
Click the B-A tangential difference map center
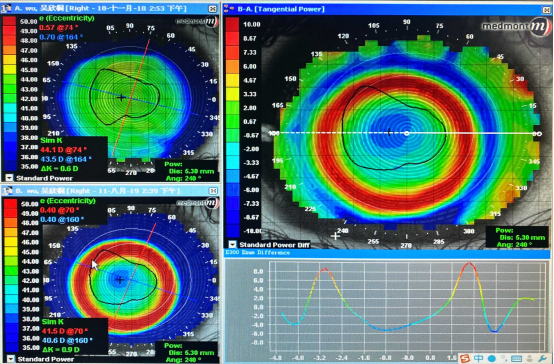tap(406, 134)
